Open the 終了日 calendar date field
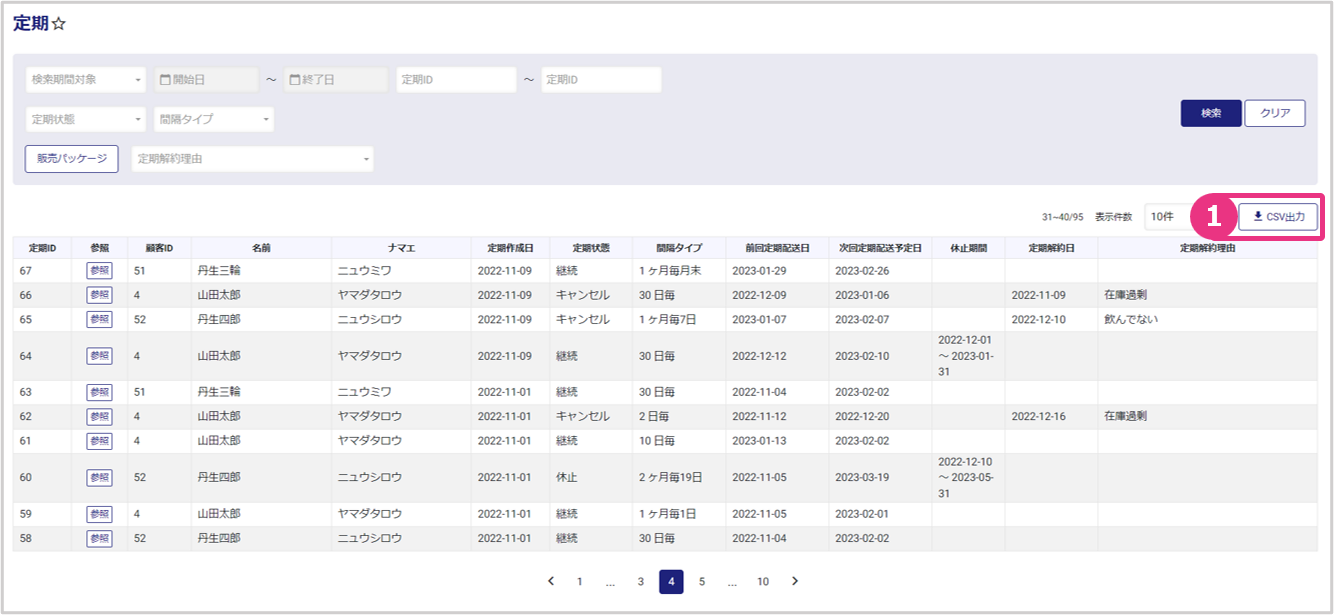Screen dimensions: 1334x615 pos(336,80)
